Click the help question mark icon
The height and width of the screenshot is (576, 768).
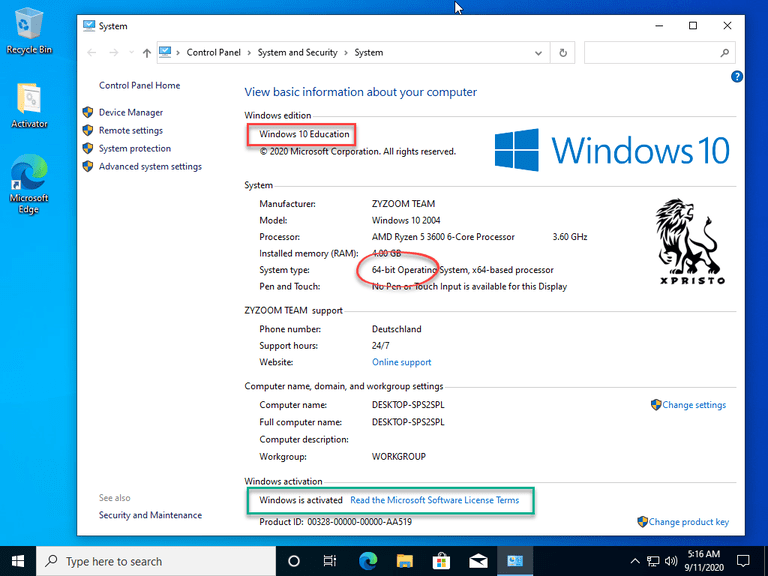point(736,76)
